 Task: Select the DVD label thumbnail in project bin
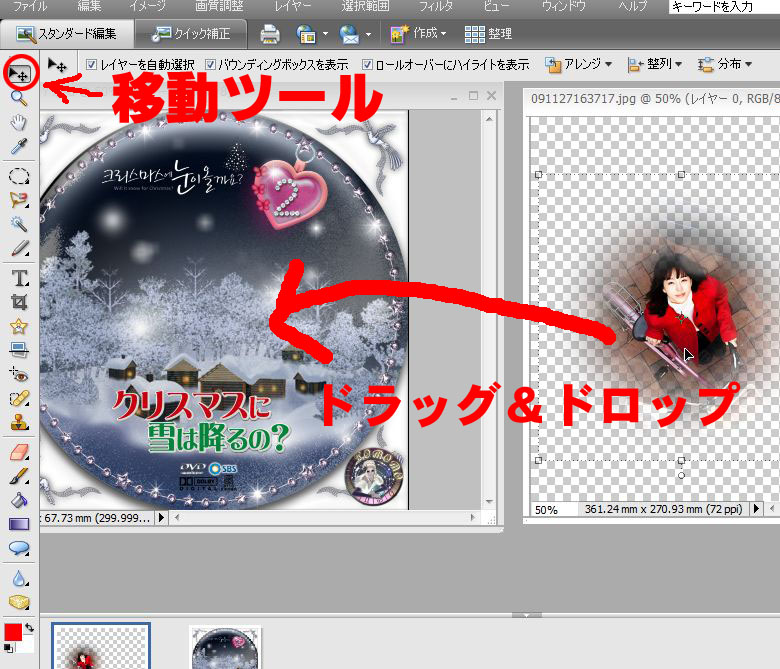[x=225, y=648]
